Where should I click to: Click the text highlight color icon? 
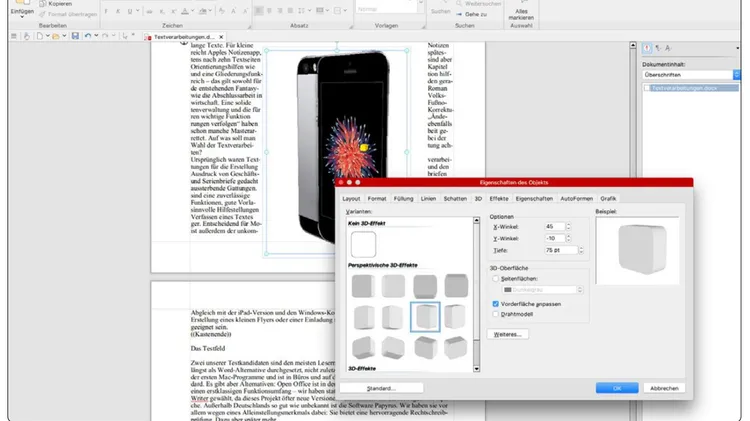click(203, 11)
